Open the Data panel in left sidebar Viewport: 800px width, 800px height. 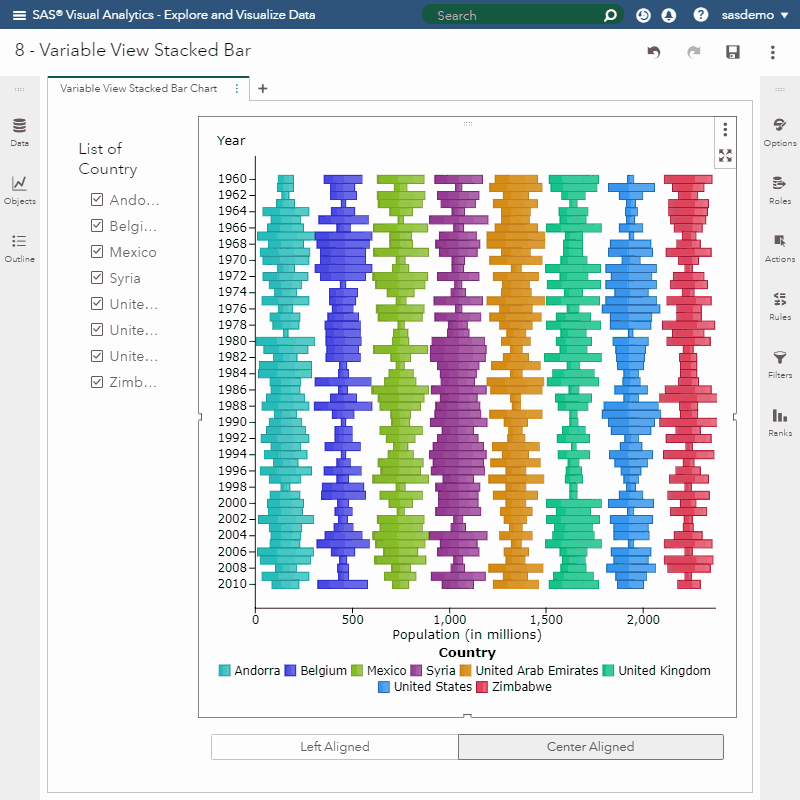pyautogui.click(x=19, y=131)
